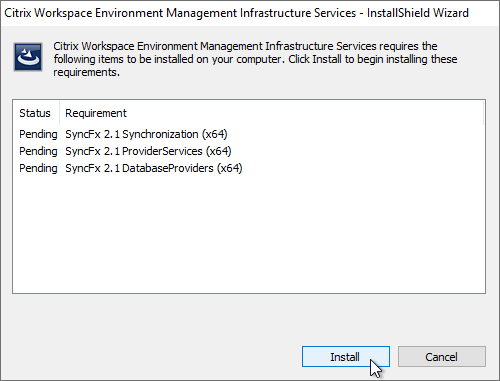500x381 pixels.
Task: Click "InstallShield Wizard" text in the title
Action: pyautogui.click(x=418, y=13)
